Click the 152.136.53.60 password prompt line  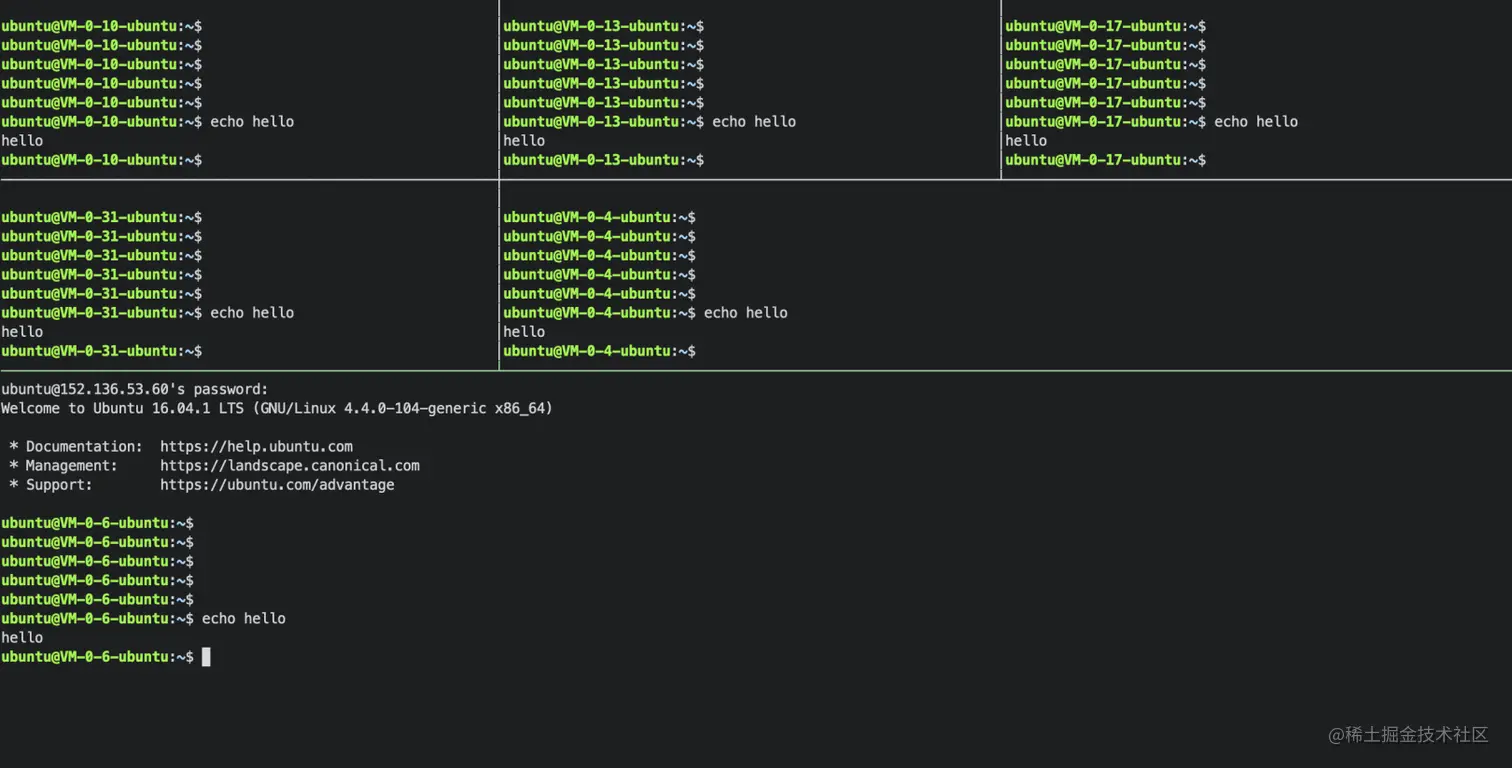click(135, 390)
